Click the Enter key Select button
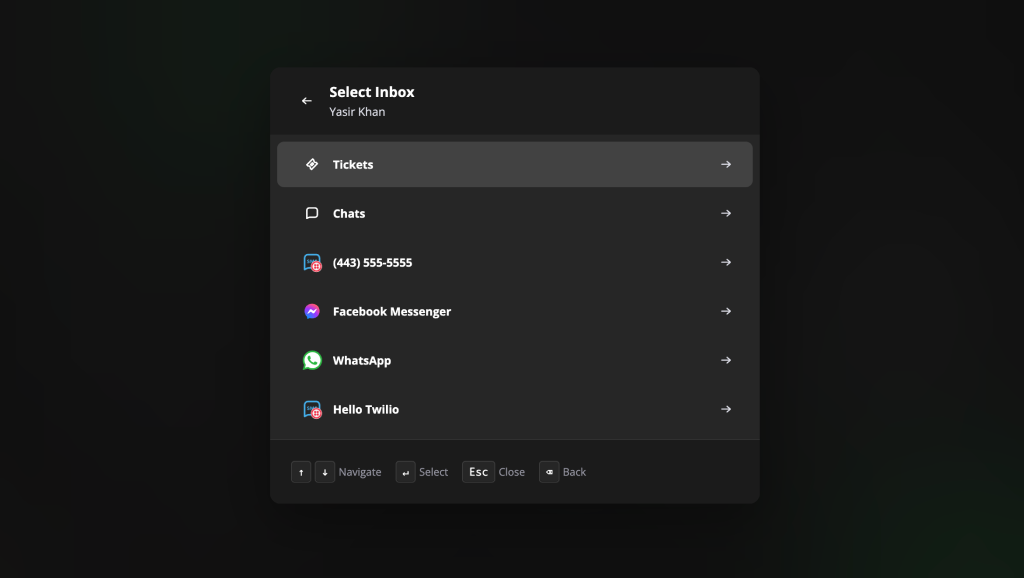 [405, 472]
